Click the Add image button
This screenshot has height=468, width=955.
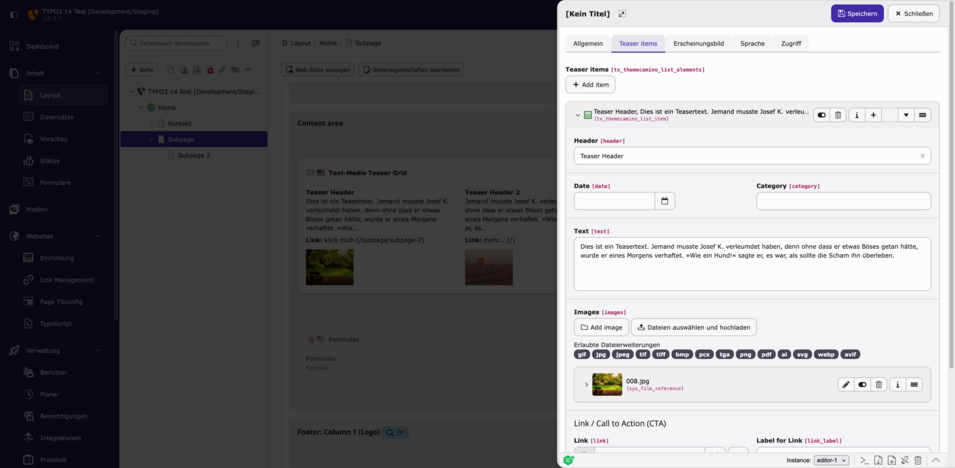(x=601, y=327)
